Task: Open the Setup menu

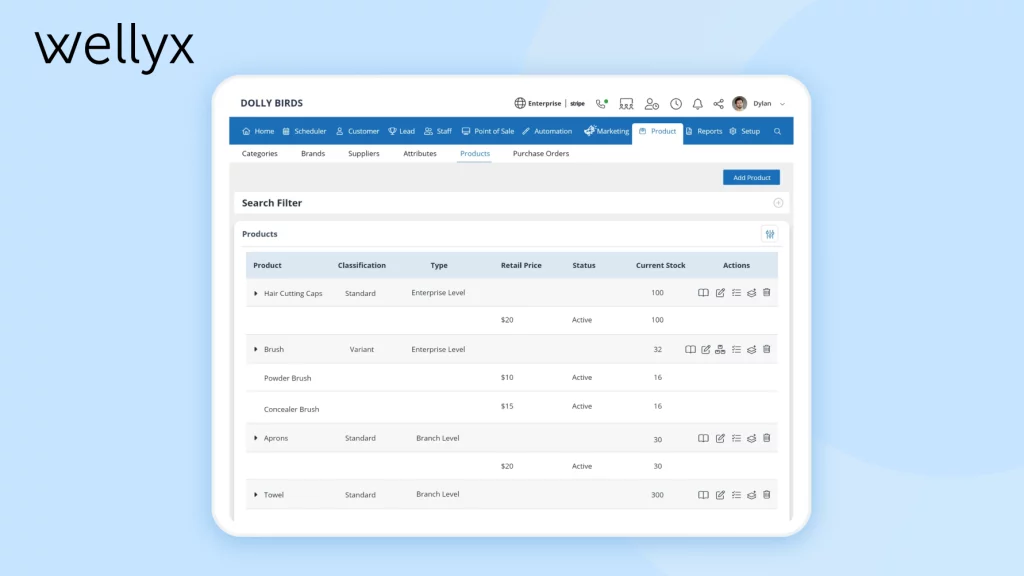Action: [745, 131]
